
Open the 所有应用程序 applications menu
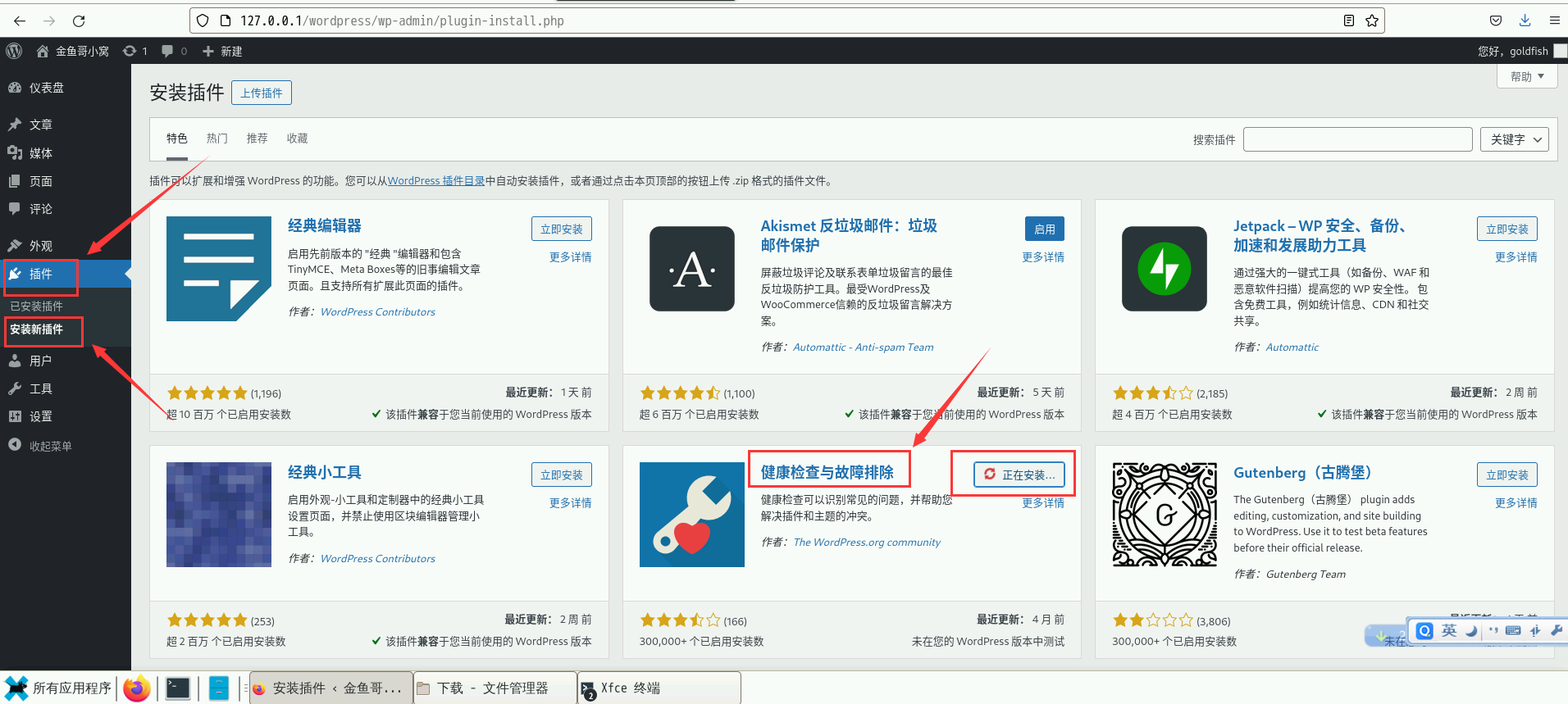[57, 688]
